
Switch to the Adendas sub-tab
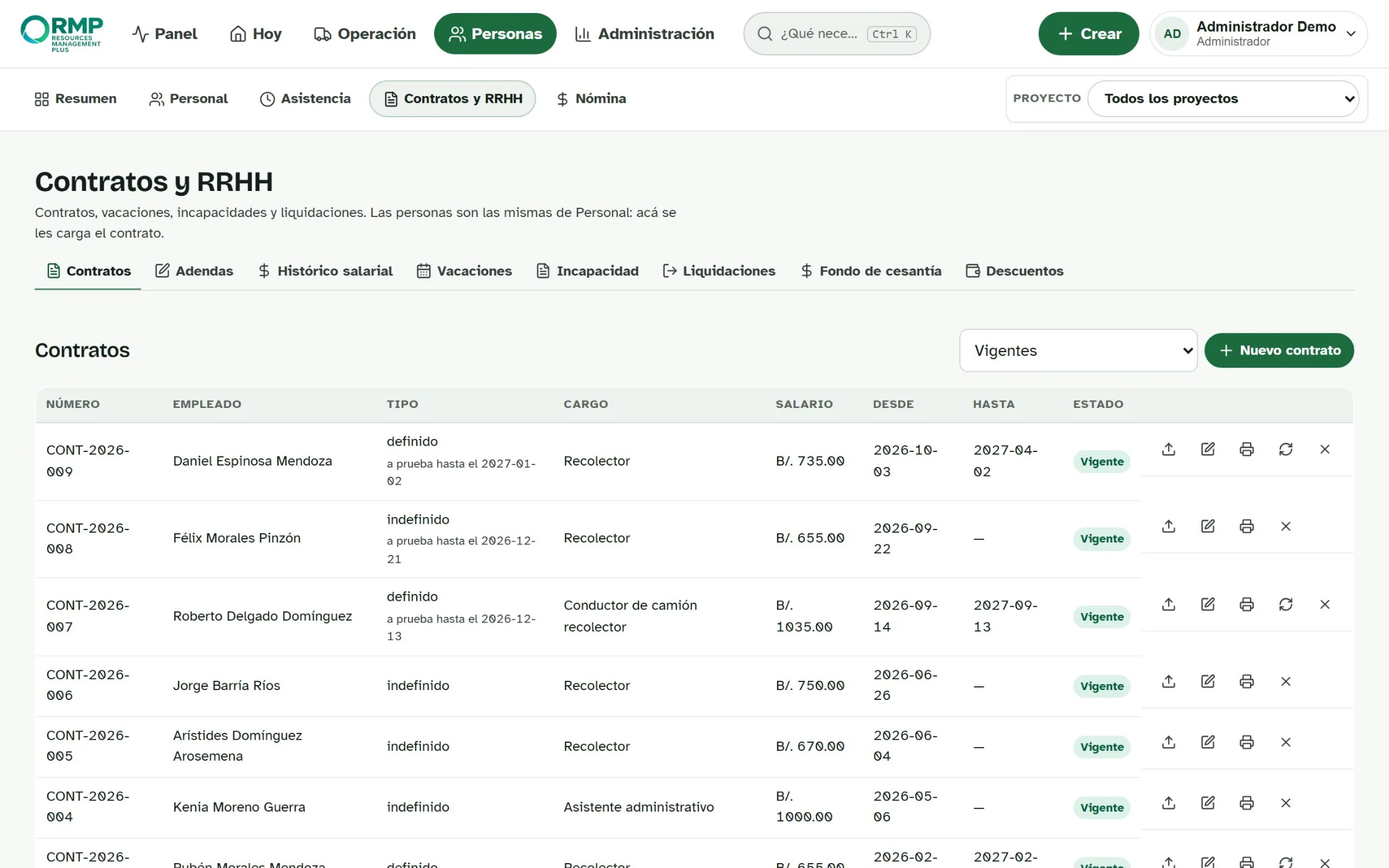click(x=194, y=271)
